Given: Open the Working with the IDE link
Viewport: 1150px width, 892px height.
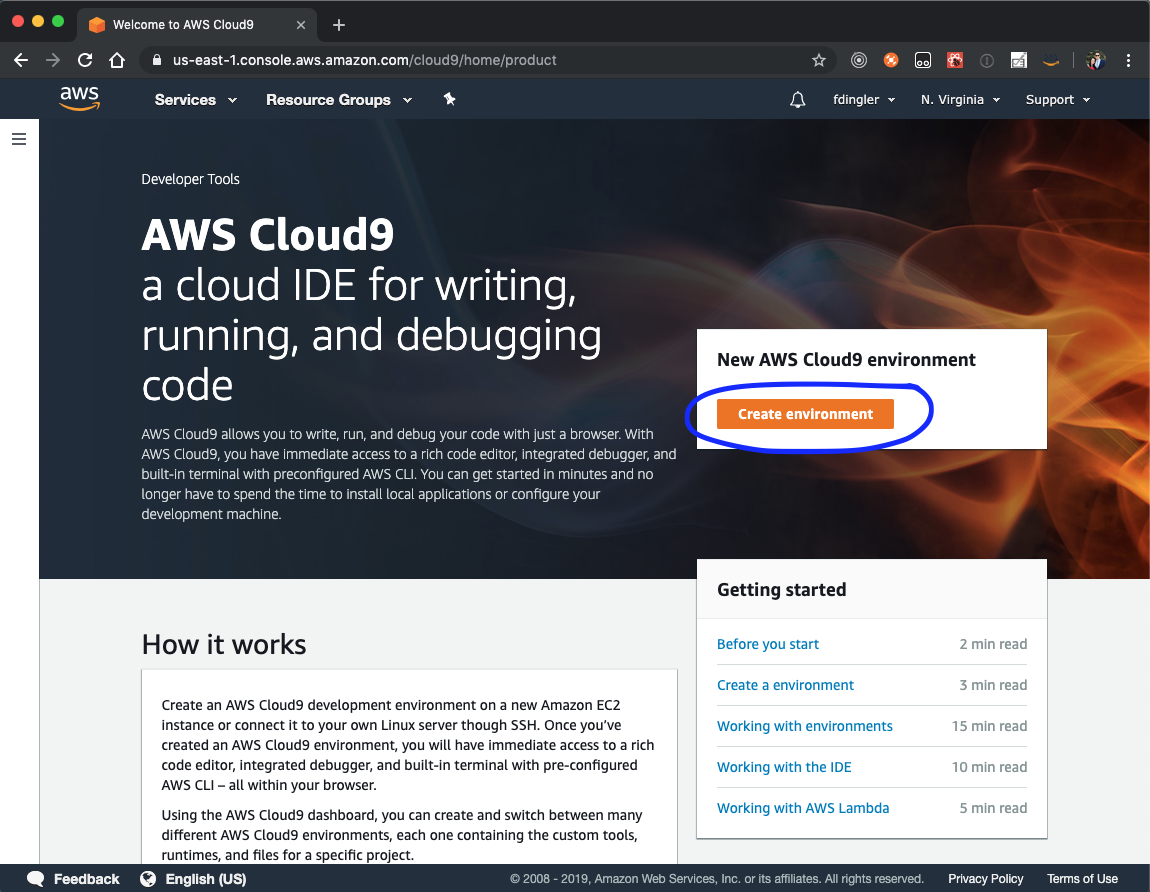Looking at the screenshot, I should tap(784, 767).
